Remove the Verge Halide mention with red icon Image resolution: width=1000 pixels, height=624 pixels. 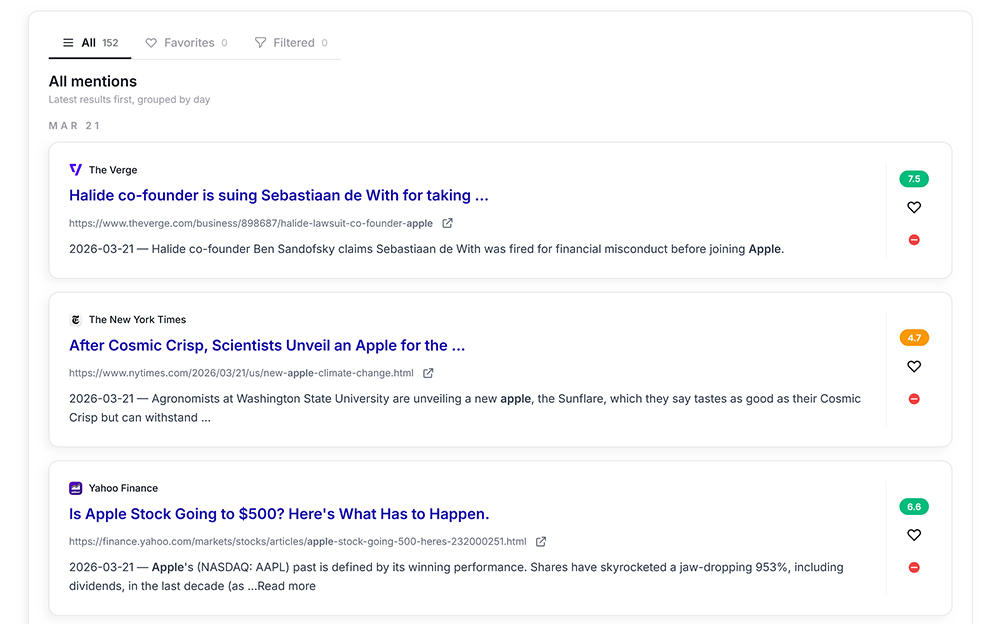914,240
